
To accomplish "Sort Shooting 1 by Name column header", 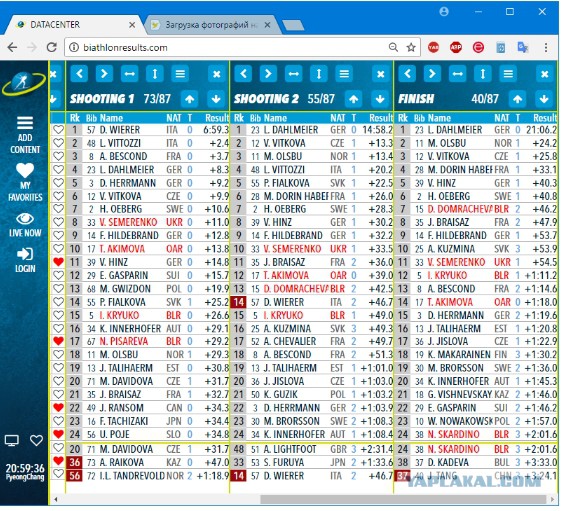I will click(x=111, y=118).
